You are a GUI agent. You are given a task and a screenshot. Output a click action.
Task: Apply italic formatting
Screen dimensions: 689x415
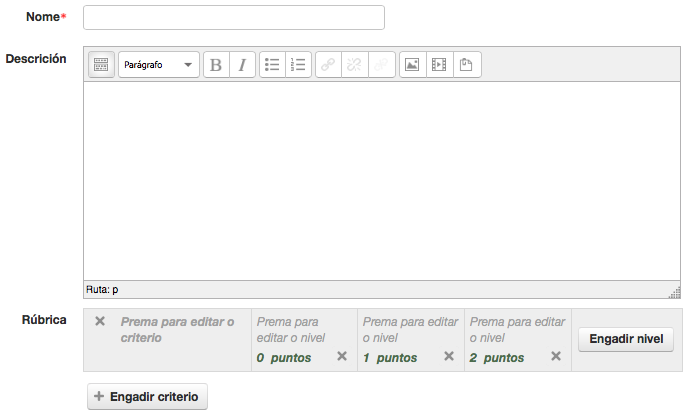[x=242, y=65]
